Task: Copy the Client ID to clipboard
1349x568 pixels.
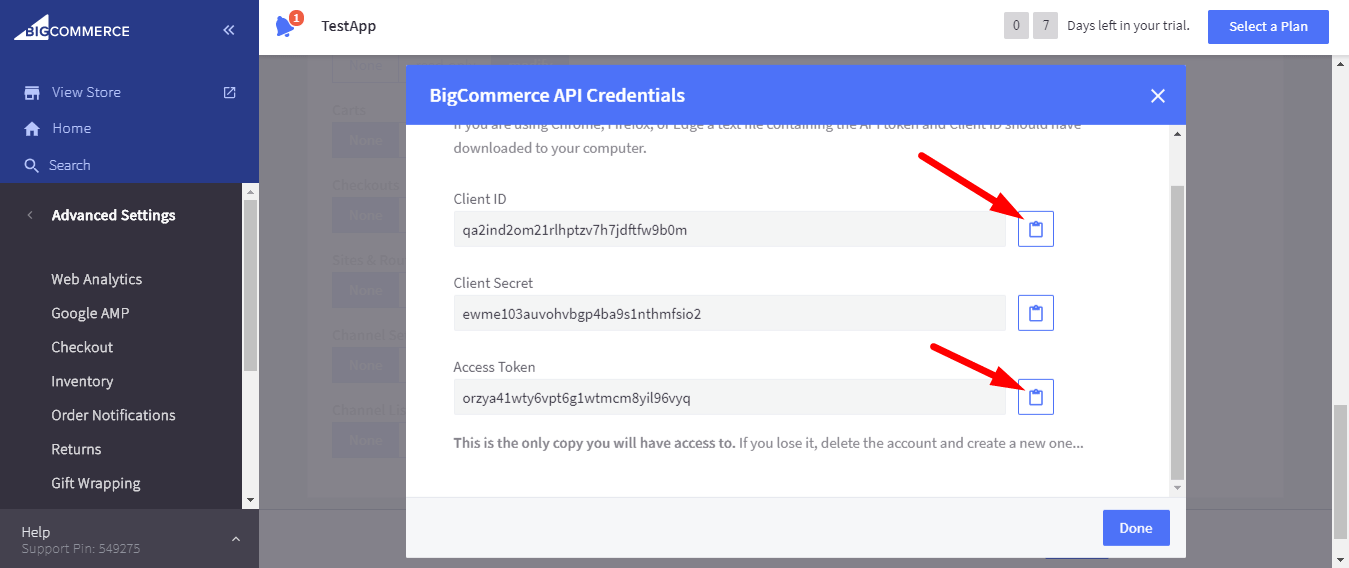Action: [x=1036, y=229]
